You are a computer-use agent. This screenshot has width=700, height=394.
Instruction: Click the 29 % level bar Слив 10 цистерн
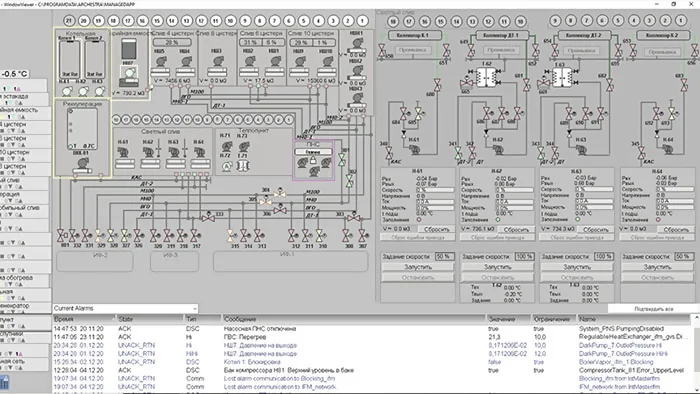point(301,42)
